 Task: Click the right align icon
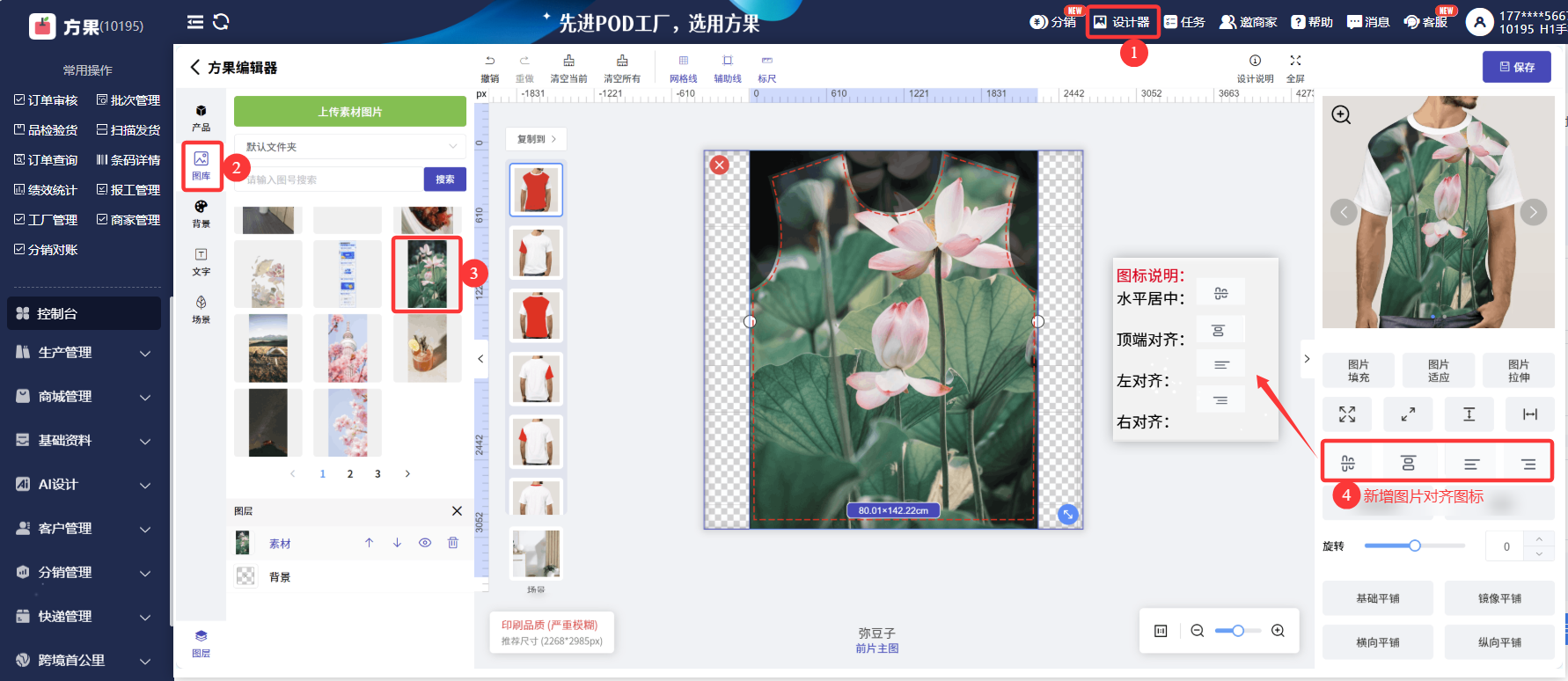click(1528, 464)
